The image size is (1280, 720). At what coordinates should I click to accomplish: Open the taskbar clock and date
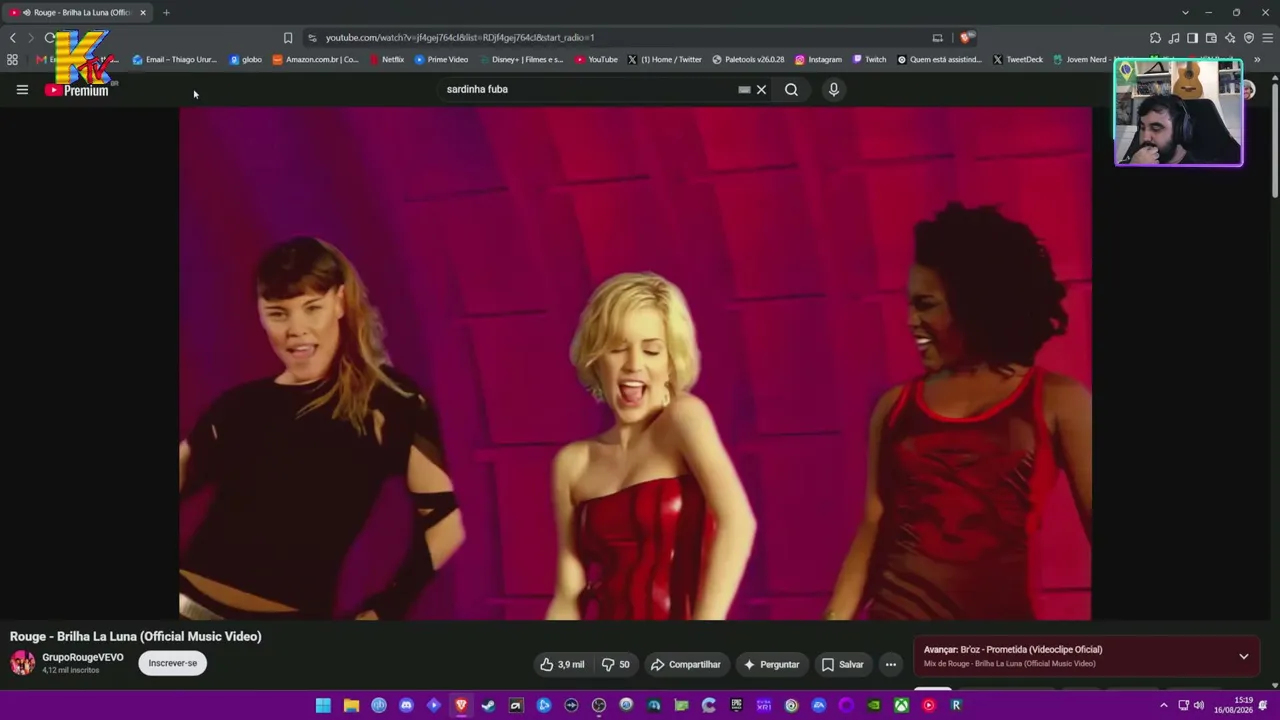[1233, 706]
